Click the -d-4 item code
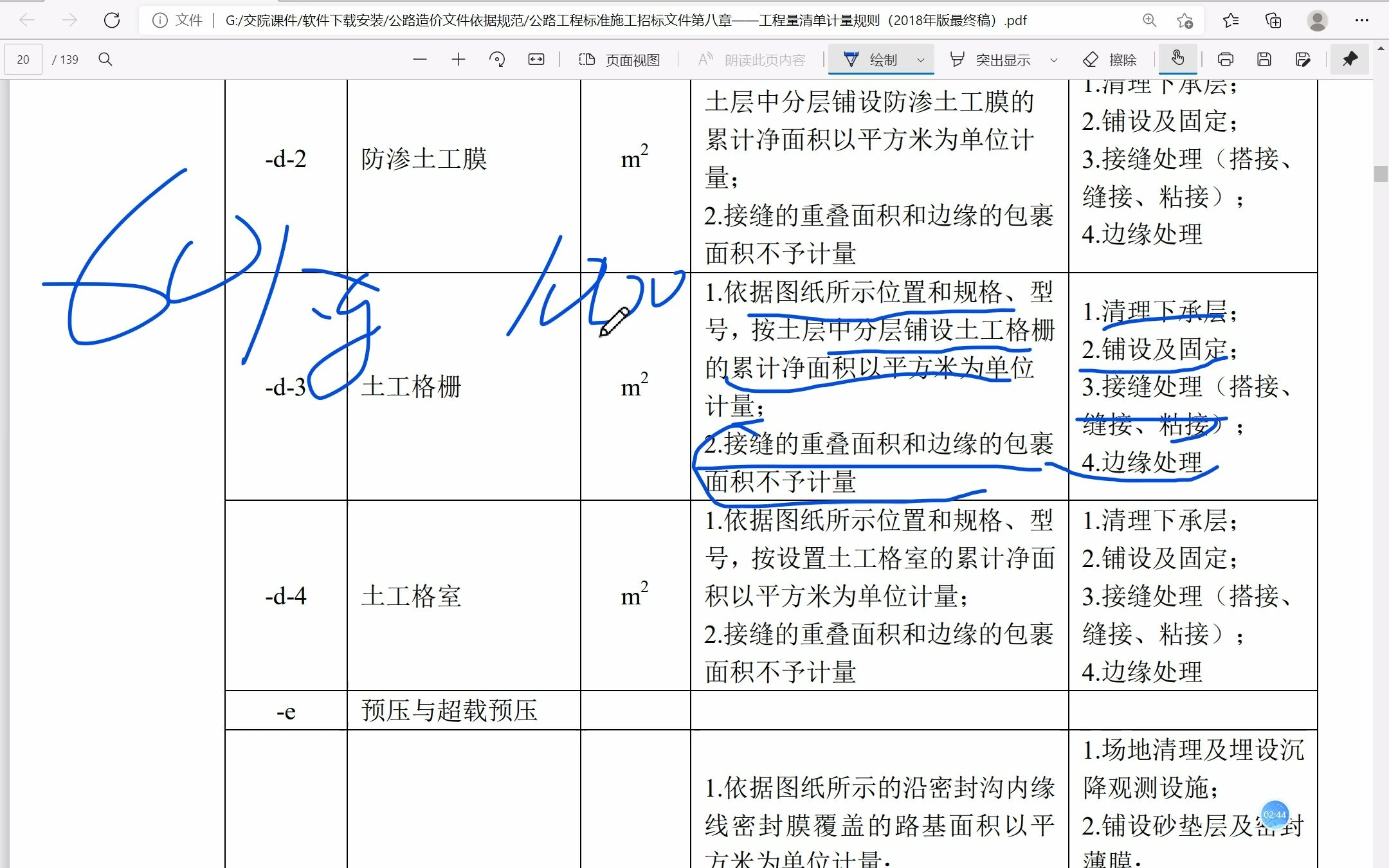This screenshot has height=868, width=1389. coord(286,597)
